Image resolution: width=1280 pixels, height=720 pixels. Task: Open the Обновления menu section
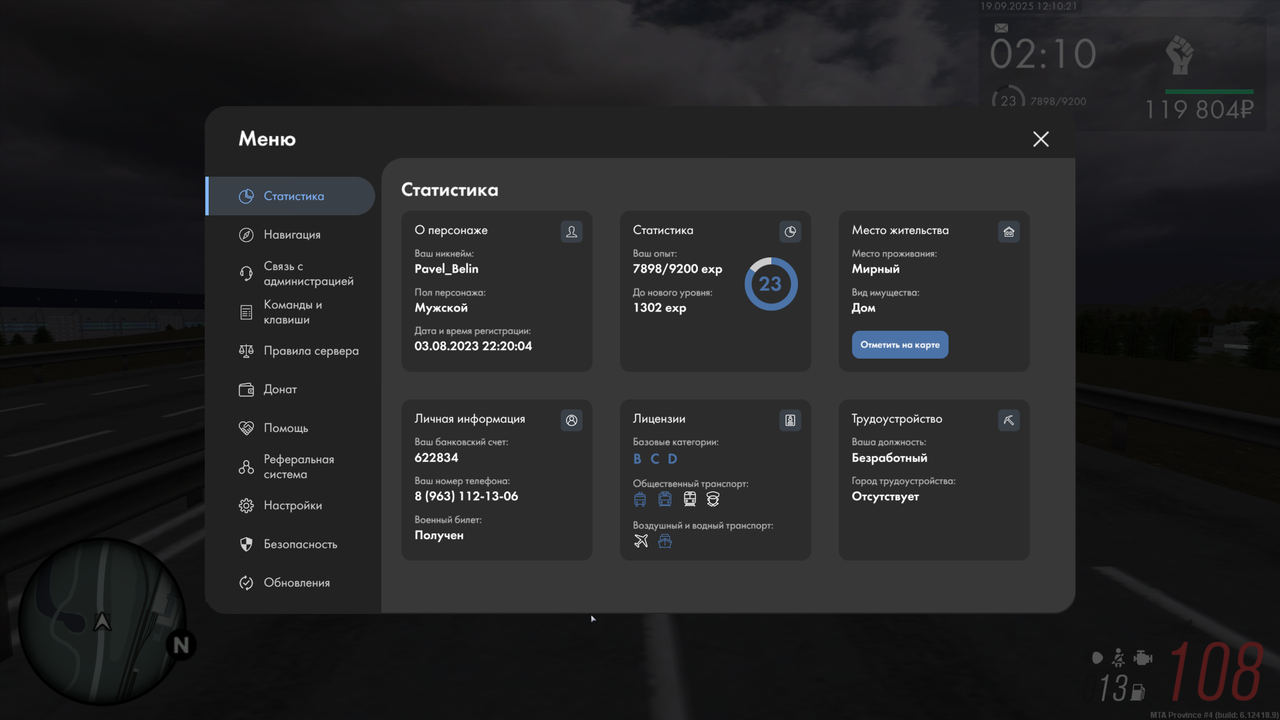290,583
